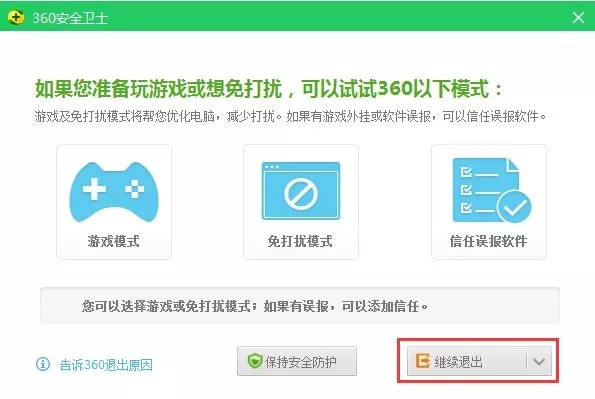Expand the dropdown arrow beside 继续退出

tap(539, 361)
